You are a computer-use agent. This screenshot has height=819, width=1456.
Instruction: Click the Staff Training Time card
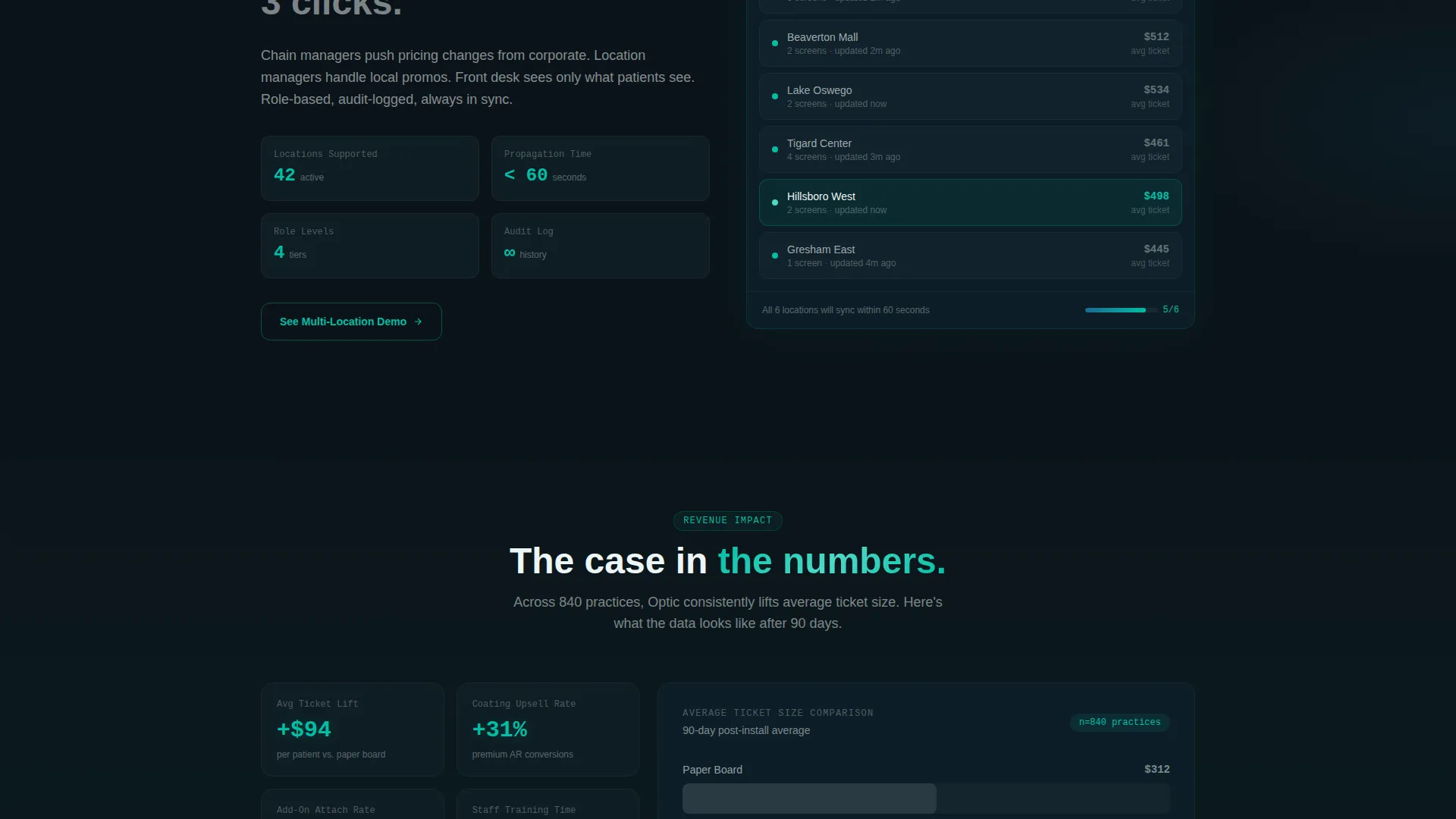[x=548, y=804]
